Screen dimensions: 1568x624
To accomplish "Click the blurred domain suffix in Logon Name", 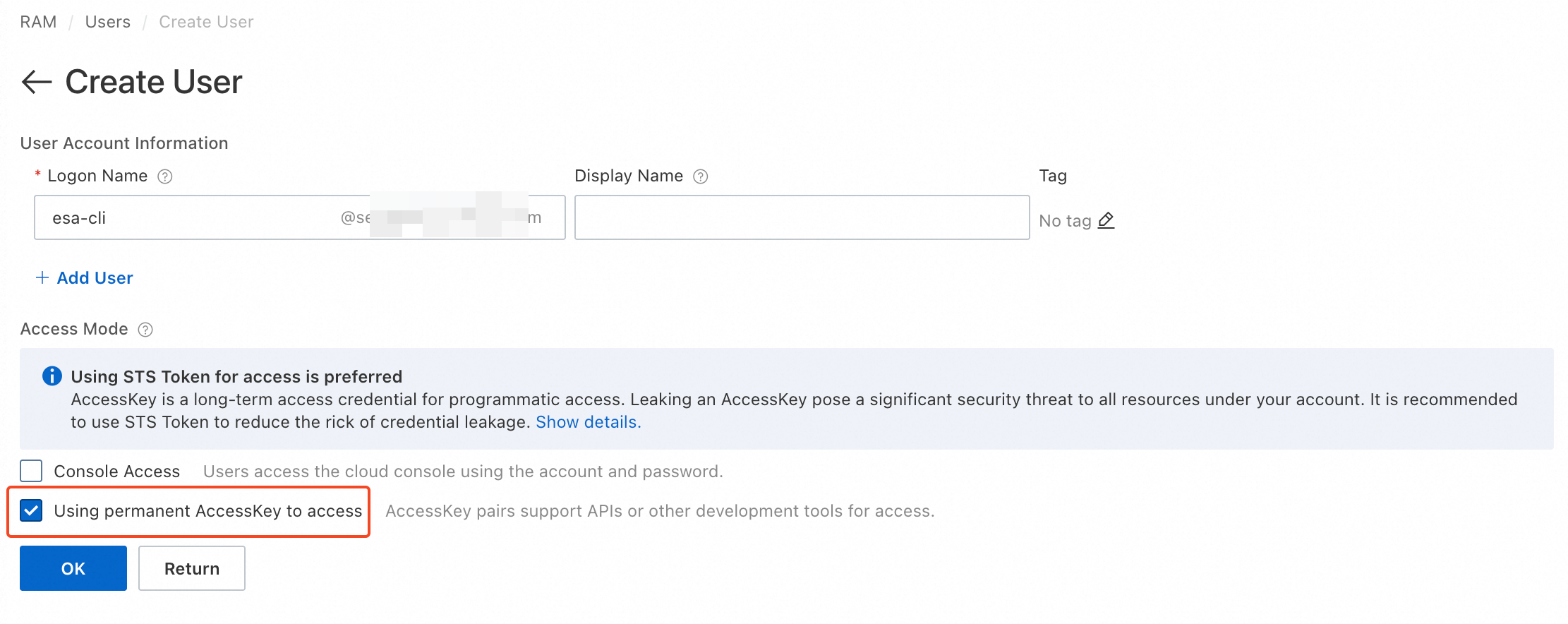I will click(x=445, y=218).
